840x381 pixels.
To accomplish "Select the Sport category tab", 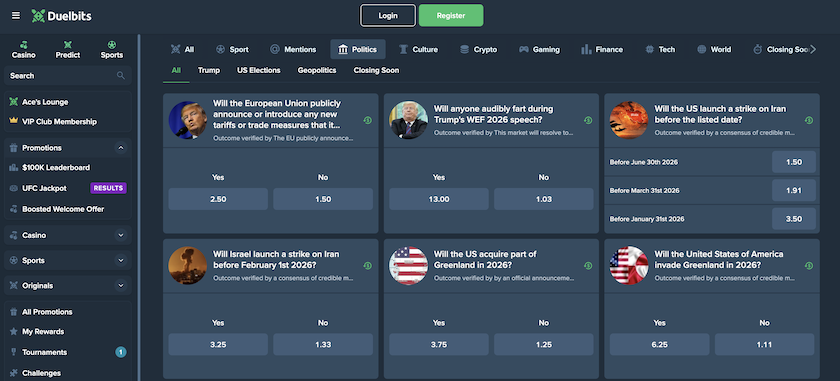I will [x=232, y=49].
